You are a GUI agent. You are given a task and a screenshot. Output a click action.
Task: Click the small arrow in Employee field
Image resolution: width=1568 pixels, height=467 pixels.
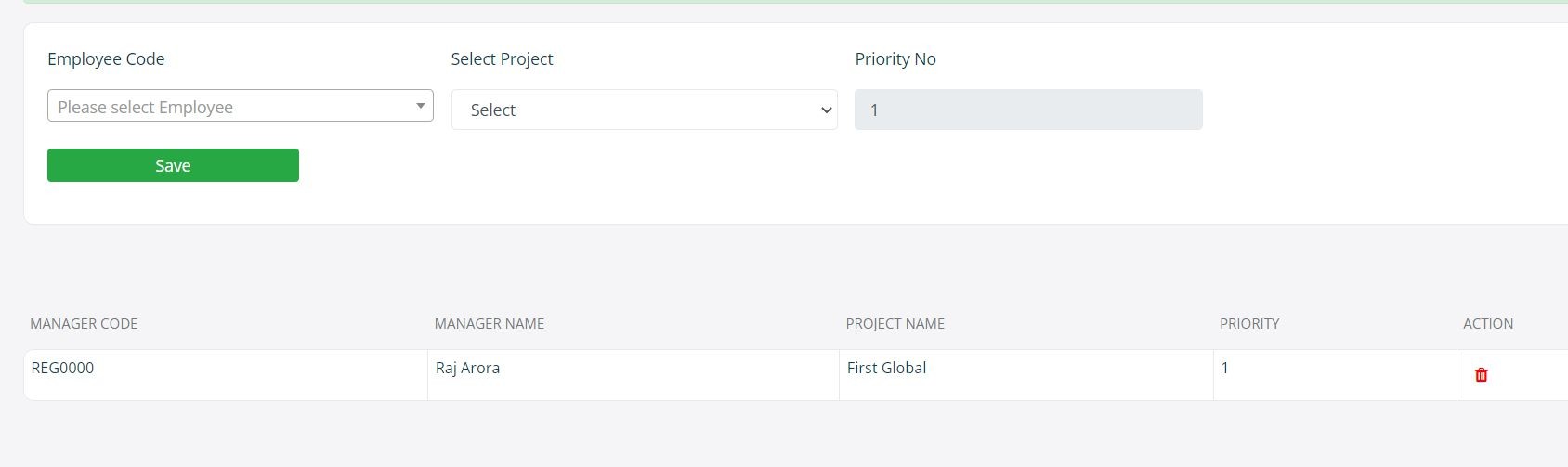click(x=421, y=106)
